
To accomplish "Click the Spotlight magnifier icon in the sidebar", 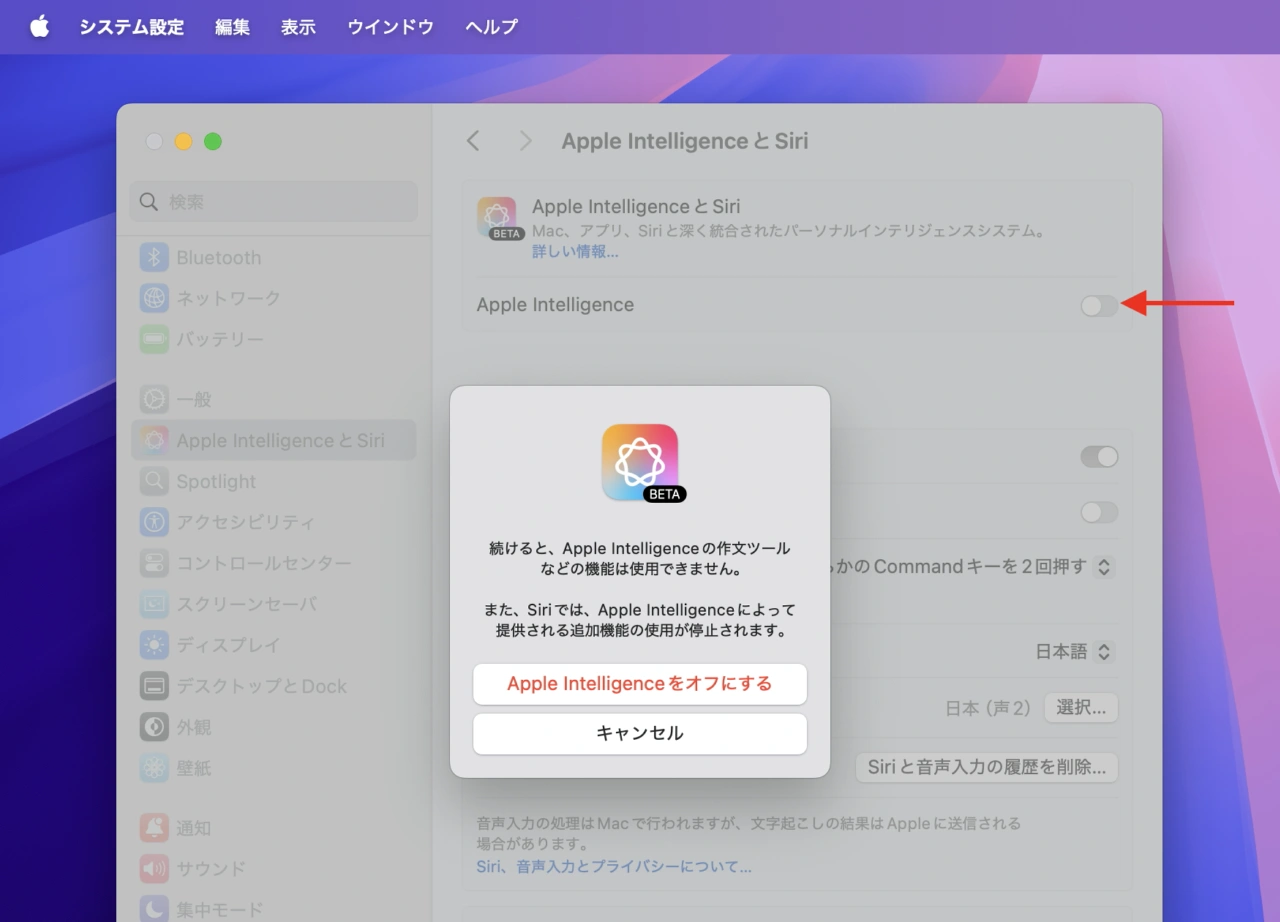I will (x=154, y=481).
